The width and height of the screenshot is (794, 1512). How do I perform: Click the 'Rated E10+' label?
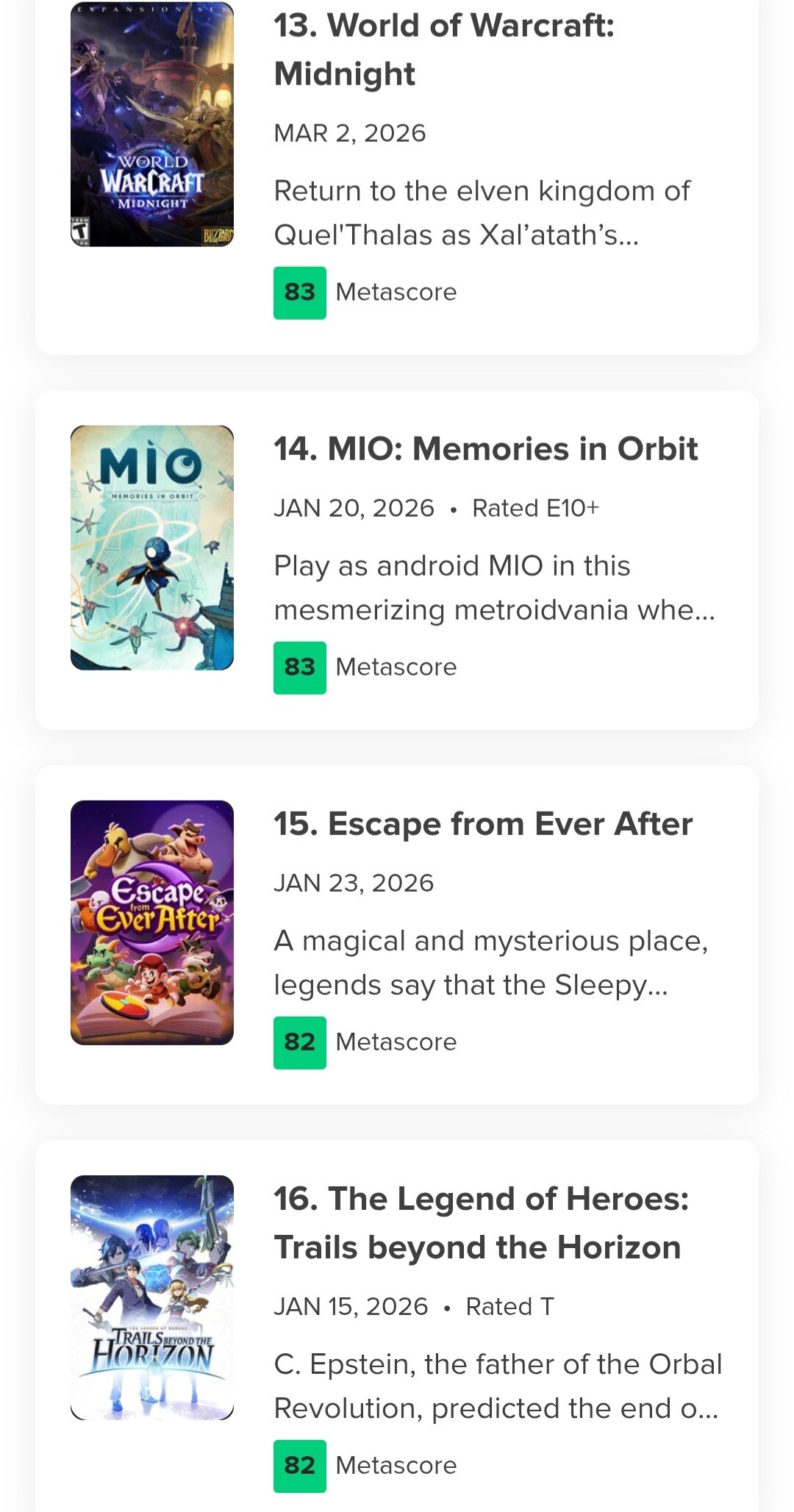536,508
